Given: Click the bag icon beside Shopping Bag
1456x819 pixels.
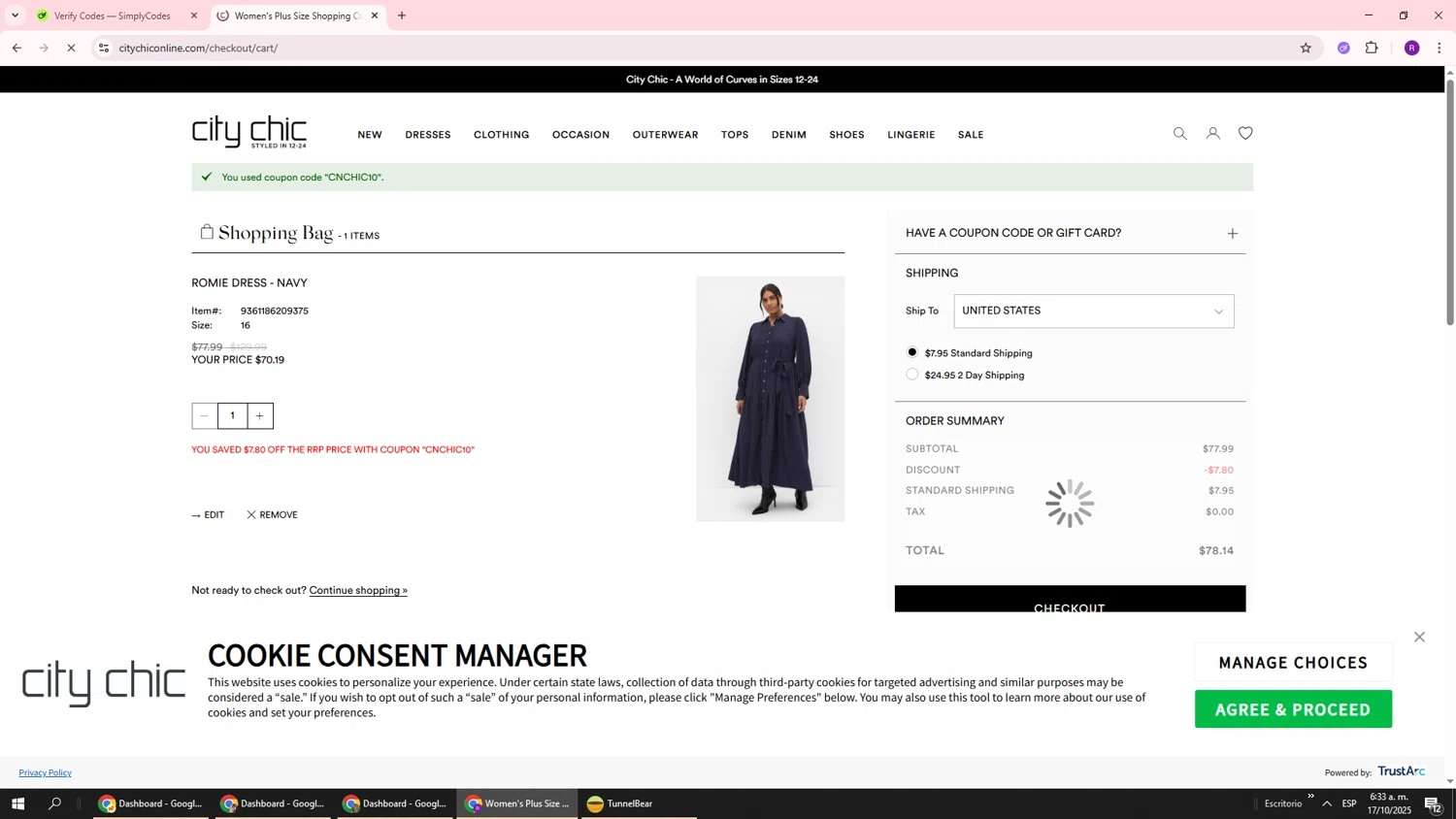Looking at the screenshot, I should coord(207,232).
